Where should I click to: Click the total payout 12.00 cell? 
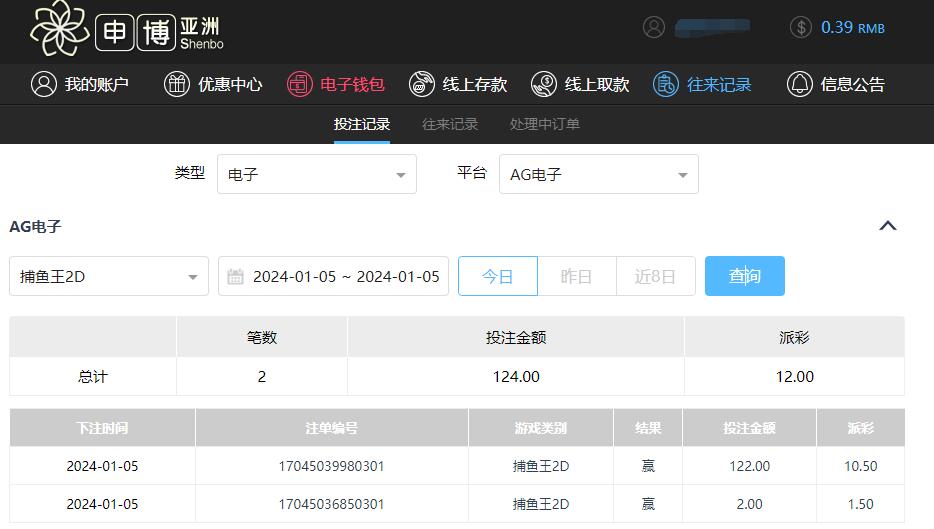coord(795,376)
